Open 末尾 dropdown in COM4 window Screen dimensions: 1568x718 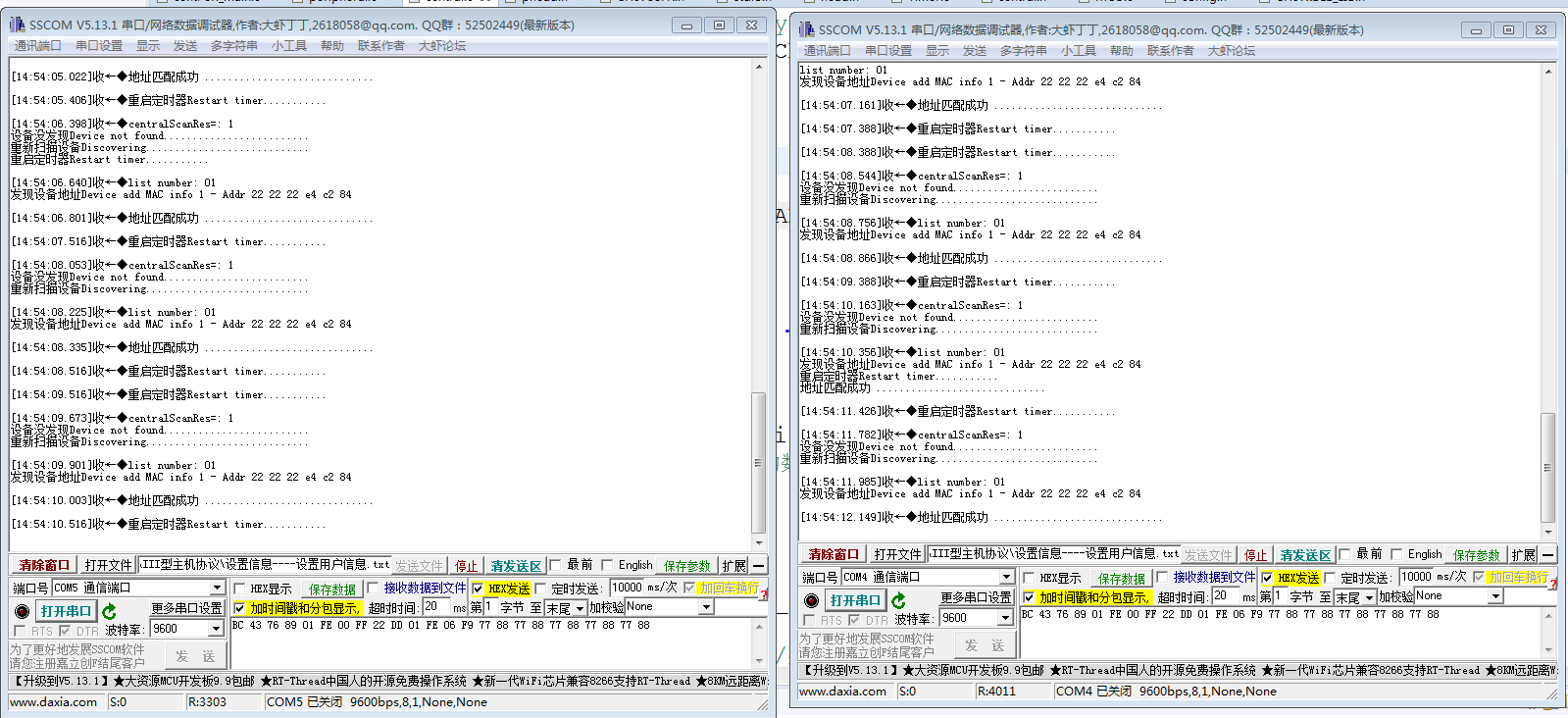pyautogui.click(x=1369, y=597)
